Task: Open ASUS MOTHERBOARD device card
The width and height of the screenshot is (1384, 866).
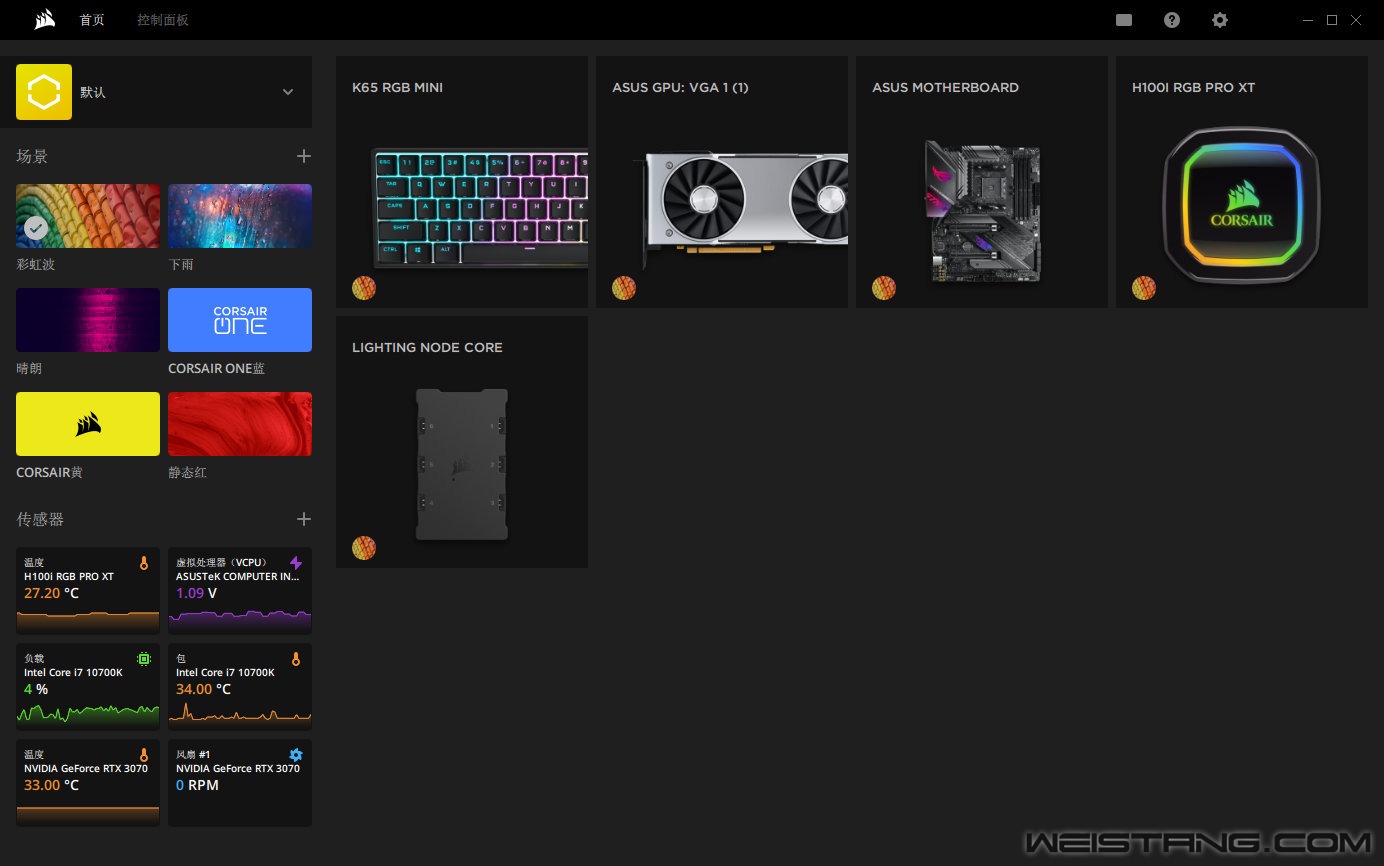Action: tap(982, 182)
